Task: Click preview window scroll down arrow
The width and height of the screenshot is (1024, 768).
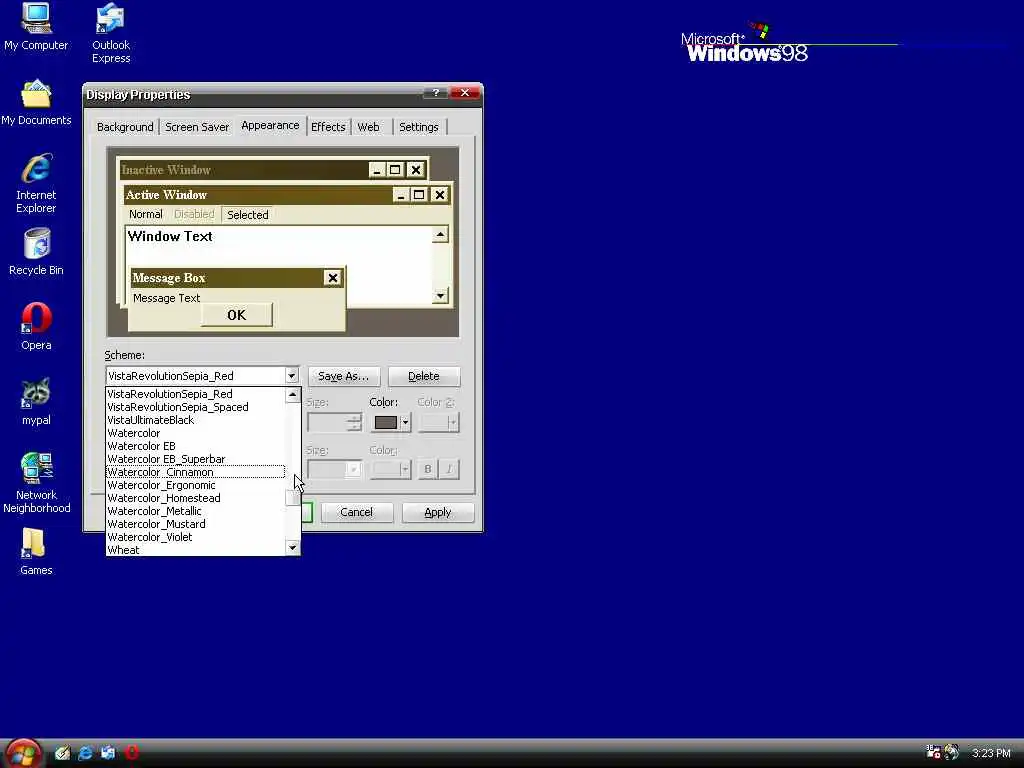Action: point(440,296)
